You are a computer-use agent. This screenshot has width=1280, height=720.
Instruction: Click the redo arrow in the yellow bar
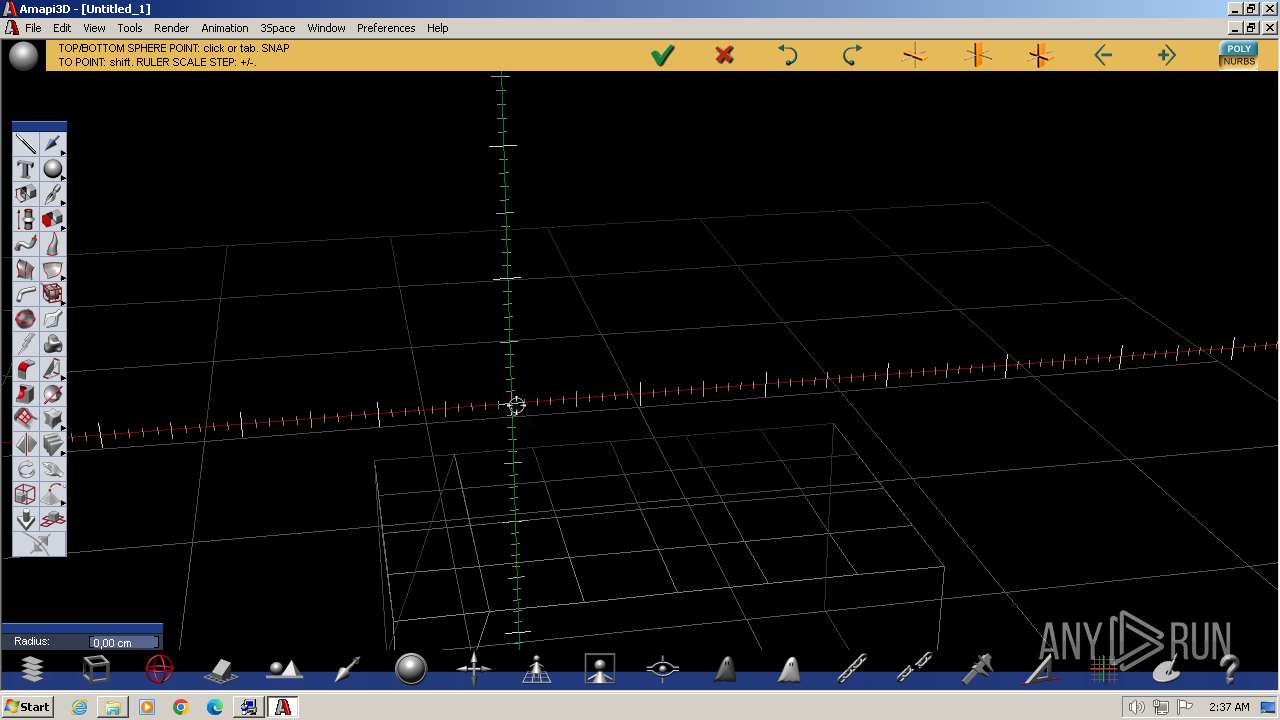[x=852, y=56]
